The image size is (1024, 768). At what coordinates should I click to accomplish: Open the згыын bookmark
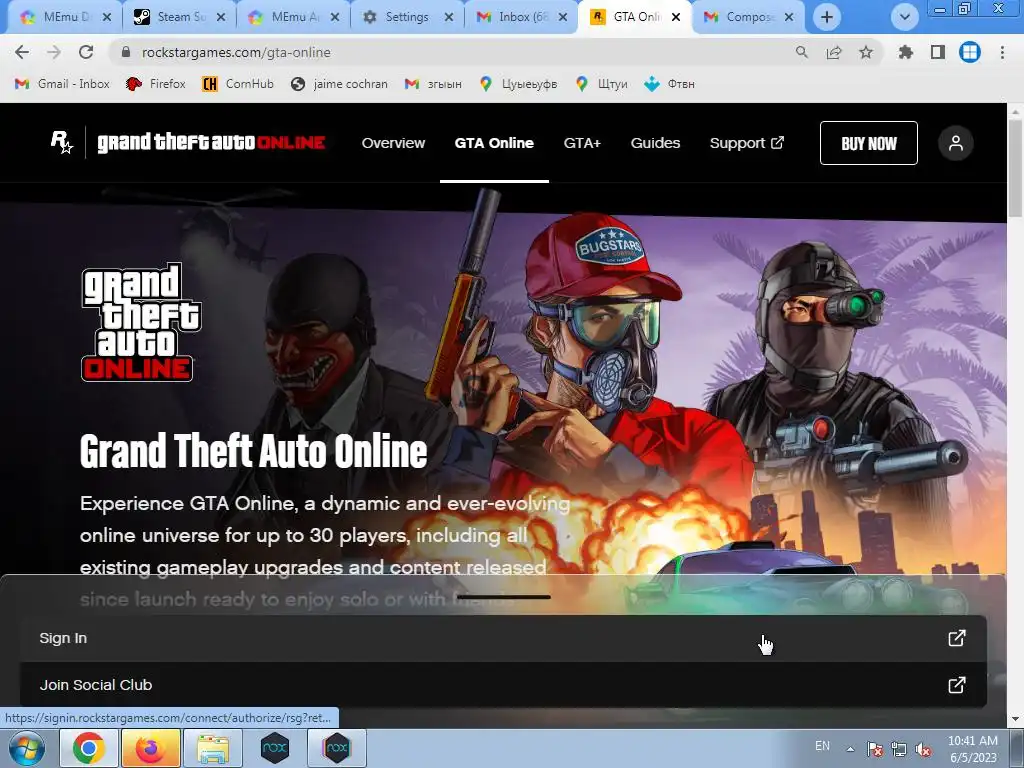[433, 84]
